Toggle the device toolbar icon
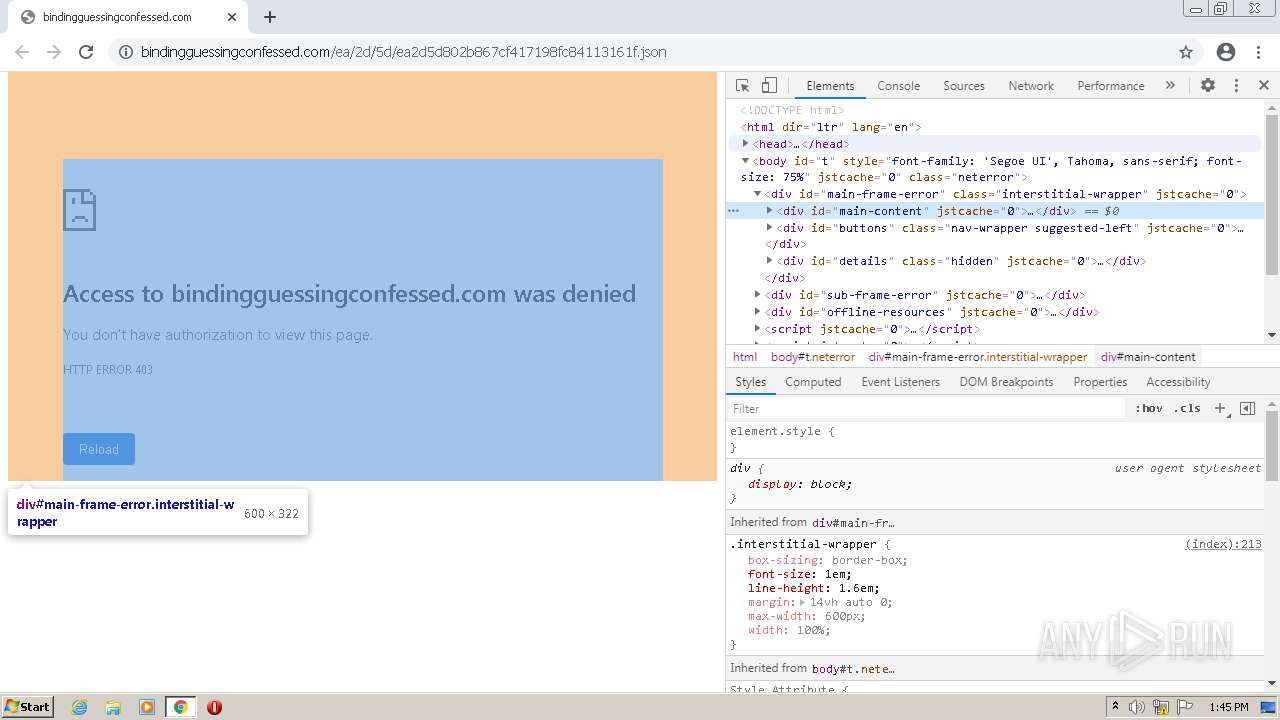 pyautogui.click(x=769, y=86)
